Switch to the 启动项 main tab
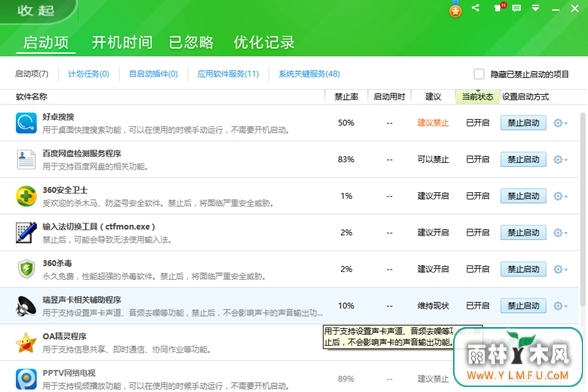 point(46,42)
